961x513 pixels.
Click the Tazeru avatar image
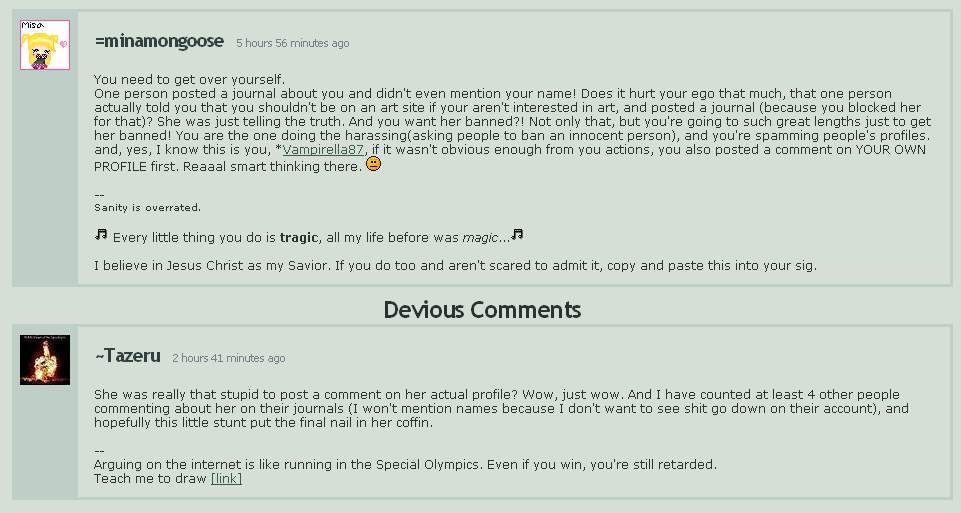pyautogui.click(x=45, y=360)
